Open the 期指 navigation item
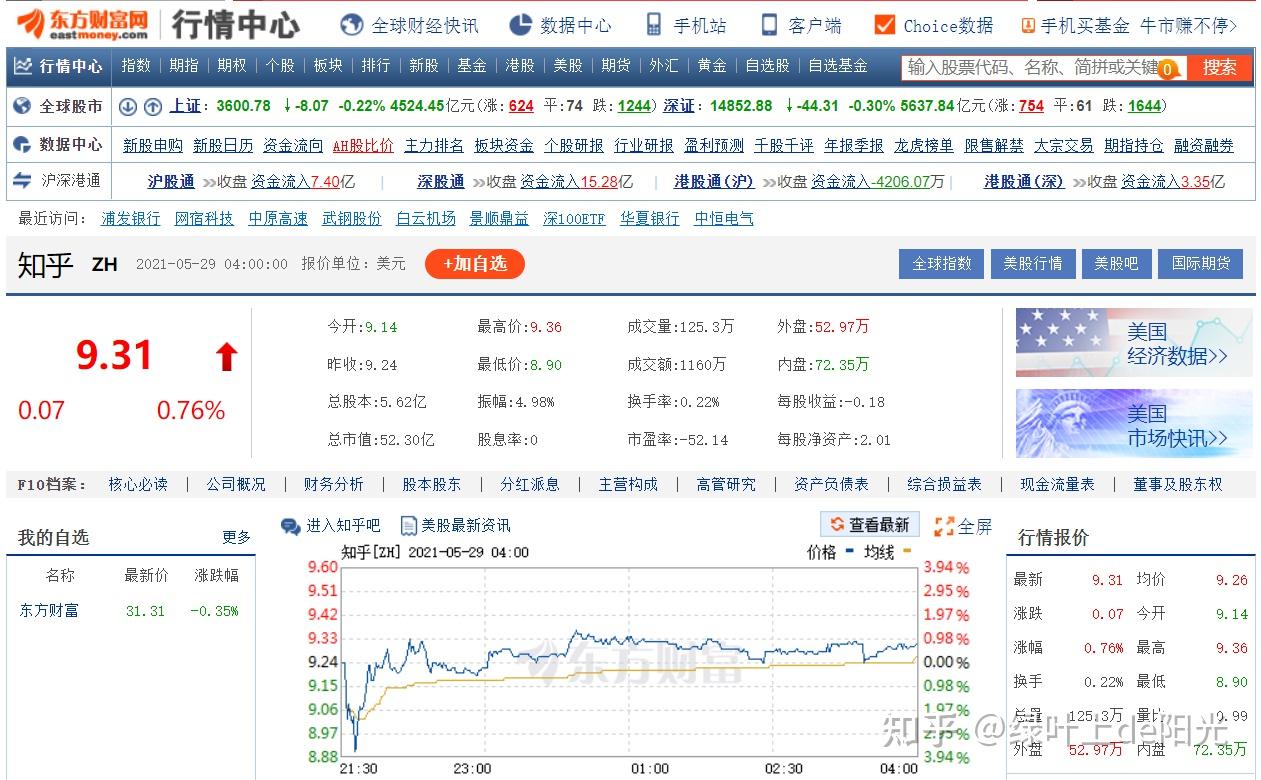The width and height of the screenshot is (1261, 780). pyautogui.click(x=184, y=66)
